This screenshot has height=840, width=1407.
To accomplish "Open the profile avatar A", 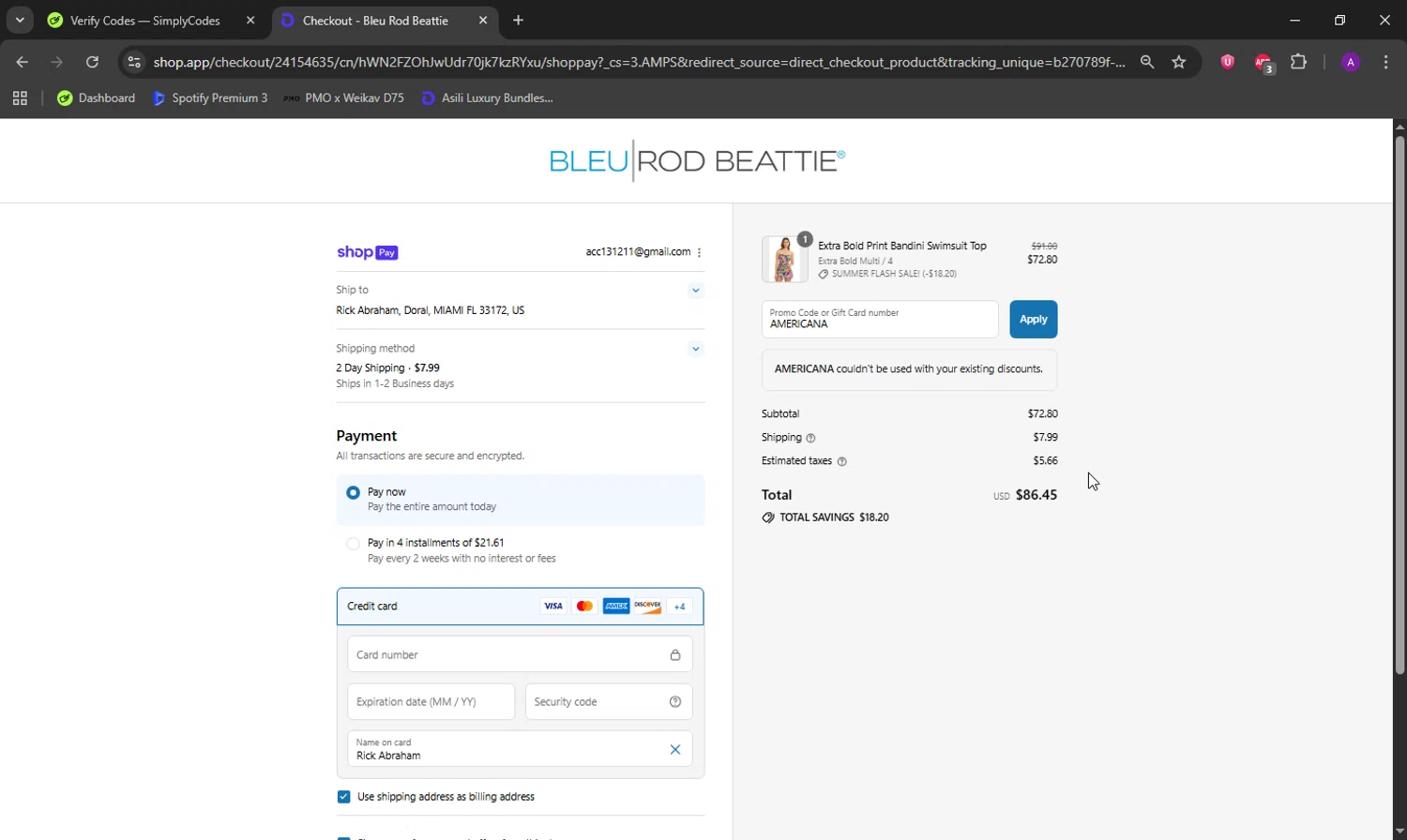I will [x=1351, y=62].
